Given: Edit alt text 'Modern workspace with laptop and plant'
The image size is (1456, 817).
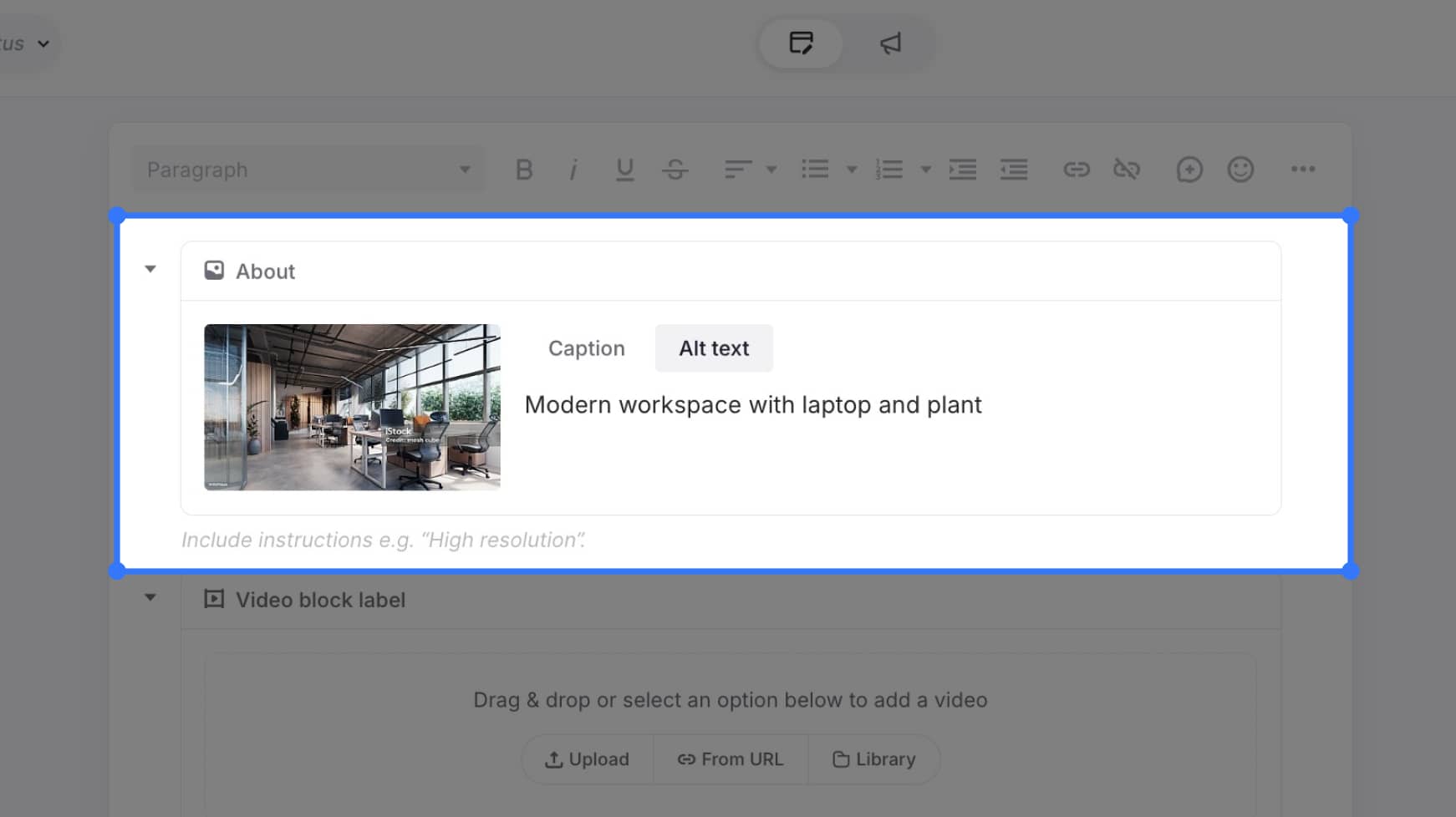Looking at the screenshot, I should [x=753, y=405].
